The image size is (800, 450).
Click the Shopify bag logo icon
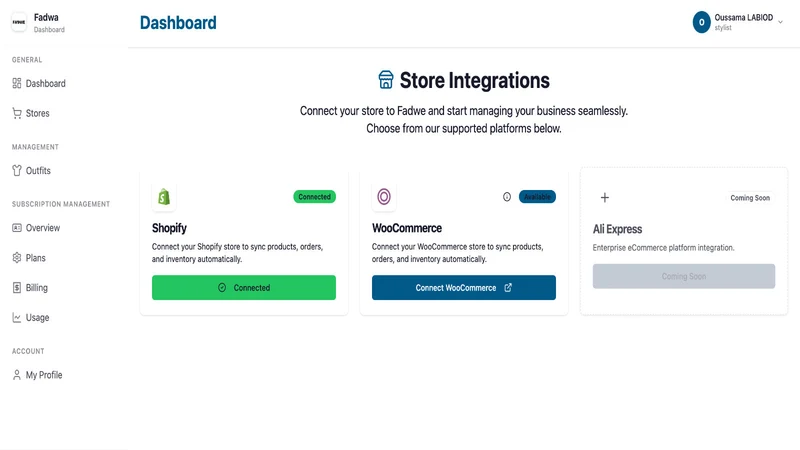pos(164,196)
